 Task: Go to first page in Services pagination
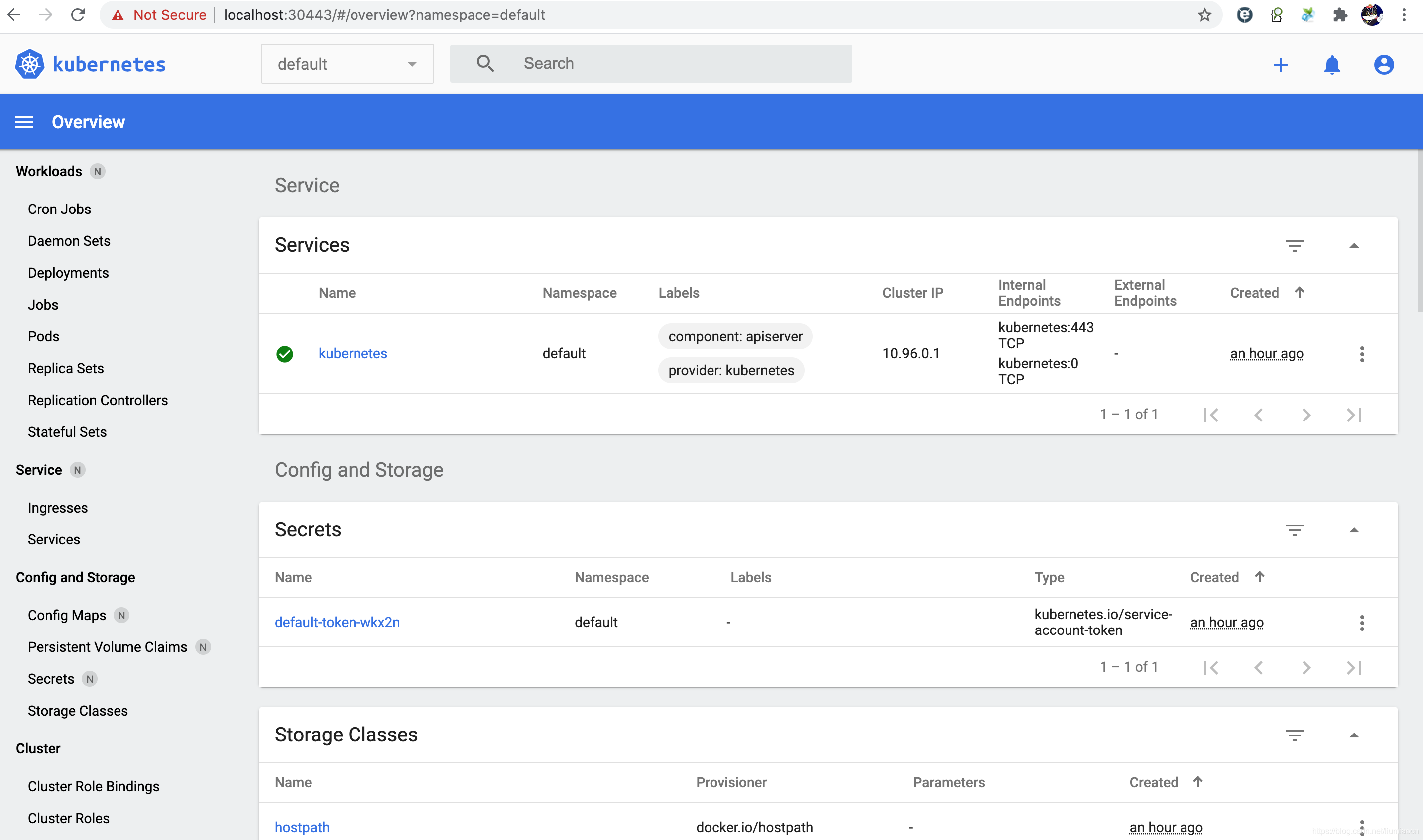click(1211, 415)
